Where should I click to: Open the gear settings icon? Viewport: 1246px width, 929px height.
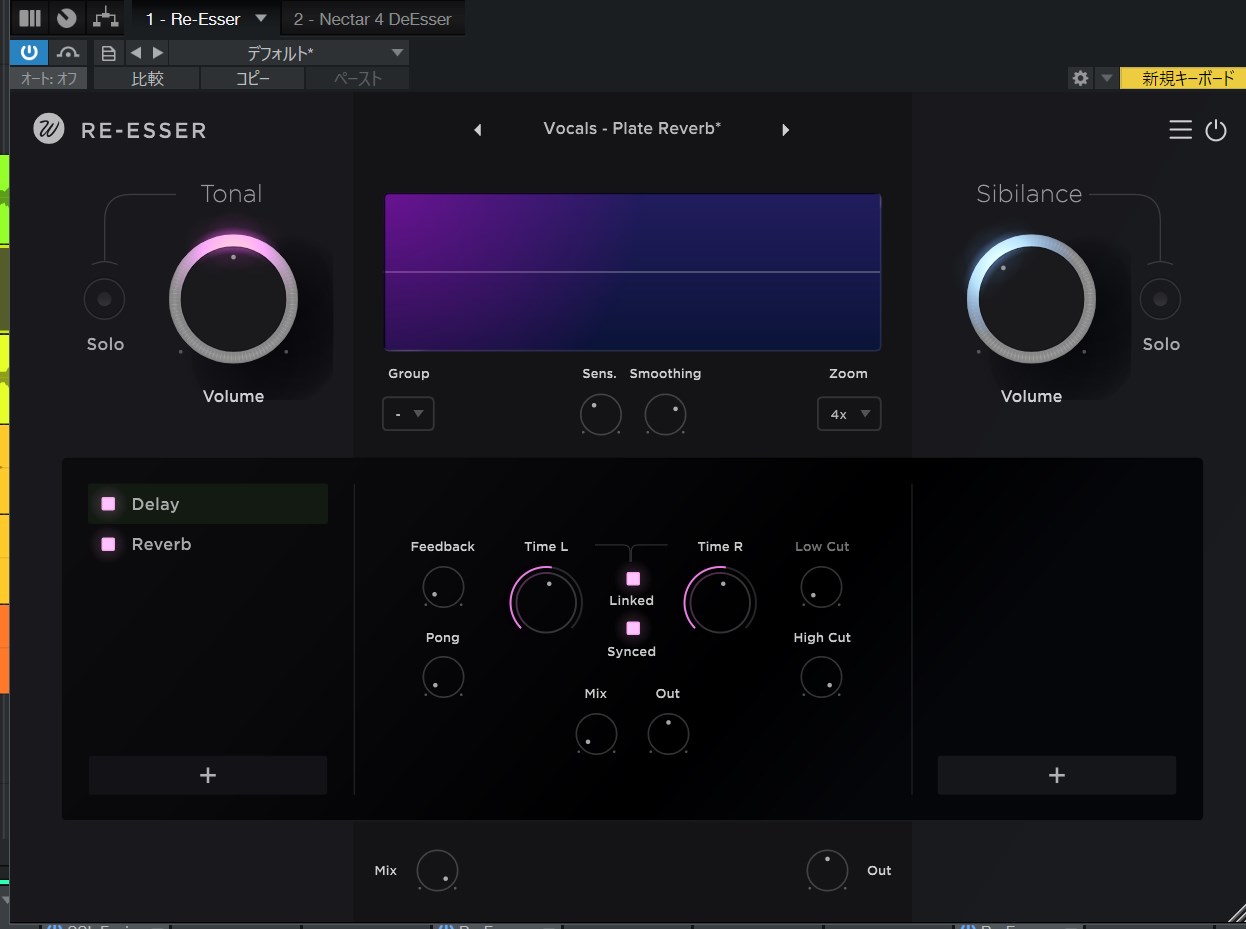point(1080,78)
